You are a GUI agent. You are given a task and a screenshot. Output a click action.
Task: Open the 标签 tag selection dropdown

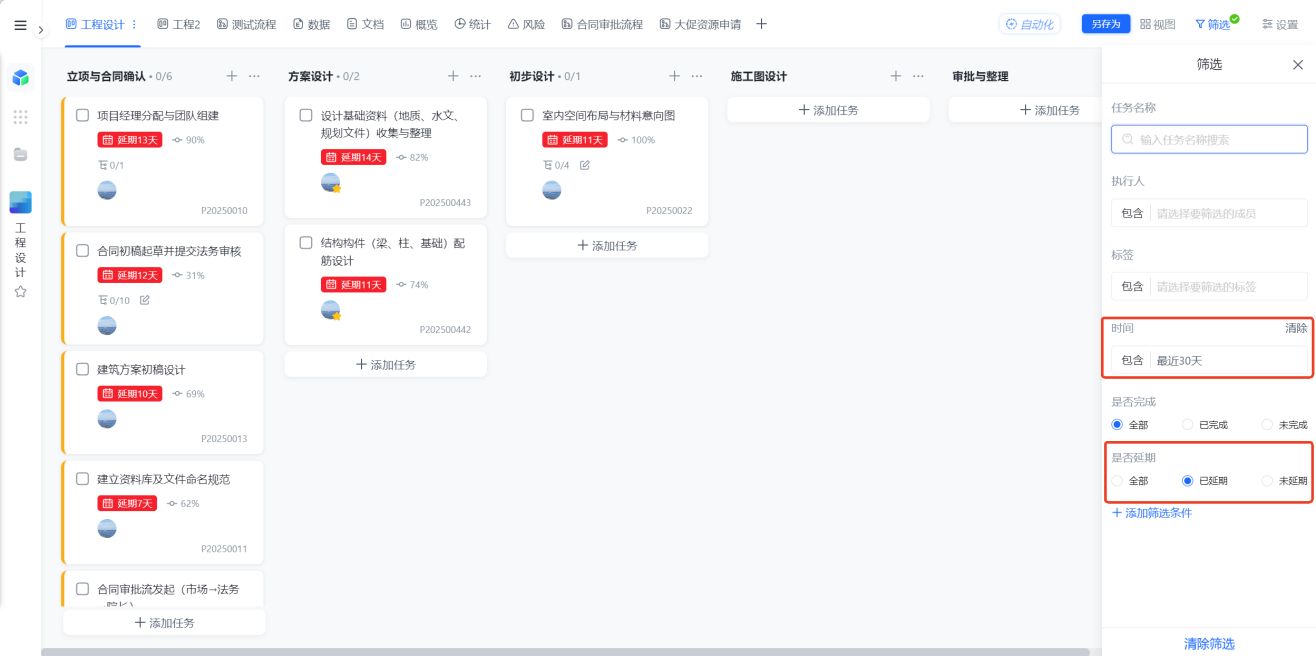point(1209,286)
